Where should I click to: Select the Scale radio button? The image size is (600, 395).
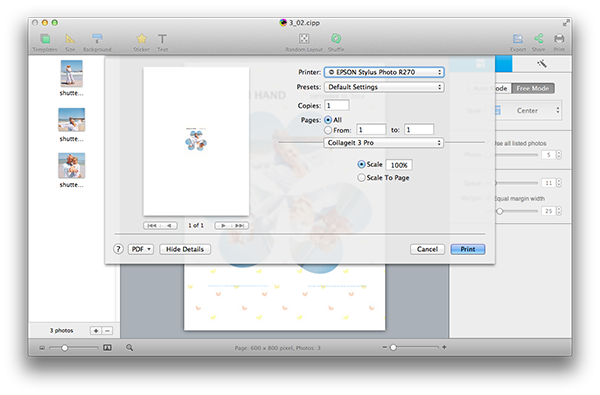pyautogui.click(x=361, y=164)
